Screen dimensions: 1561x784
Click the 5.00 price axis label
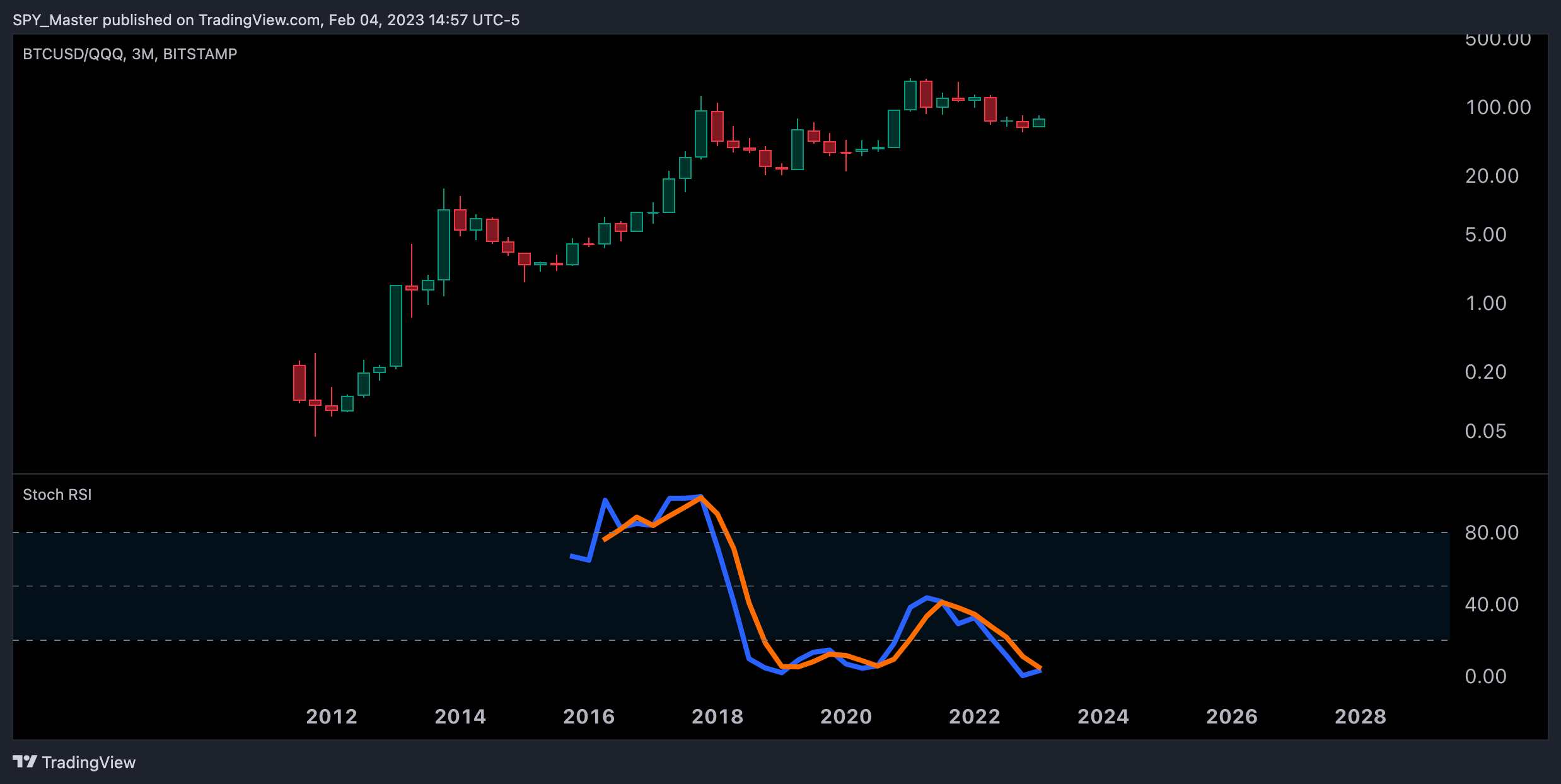(x=1486, y=234)
